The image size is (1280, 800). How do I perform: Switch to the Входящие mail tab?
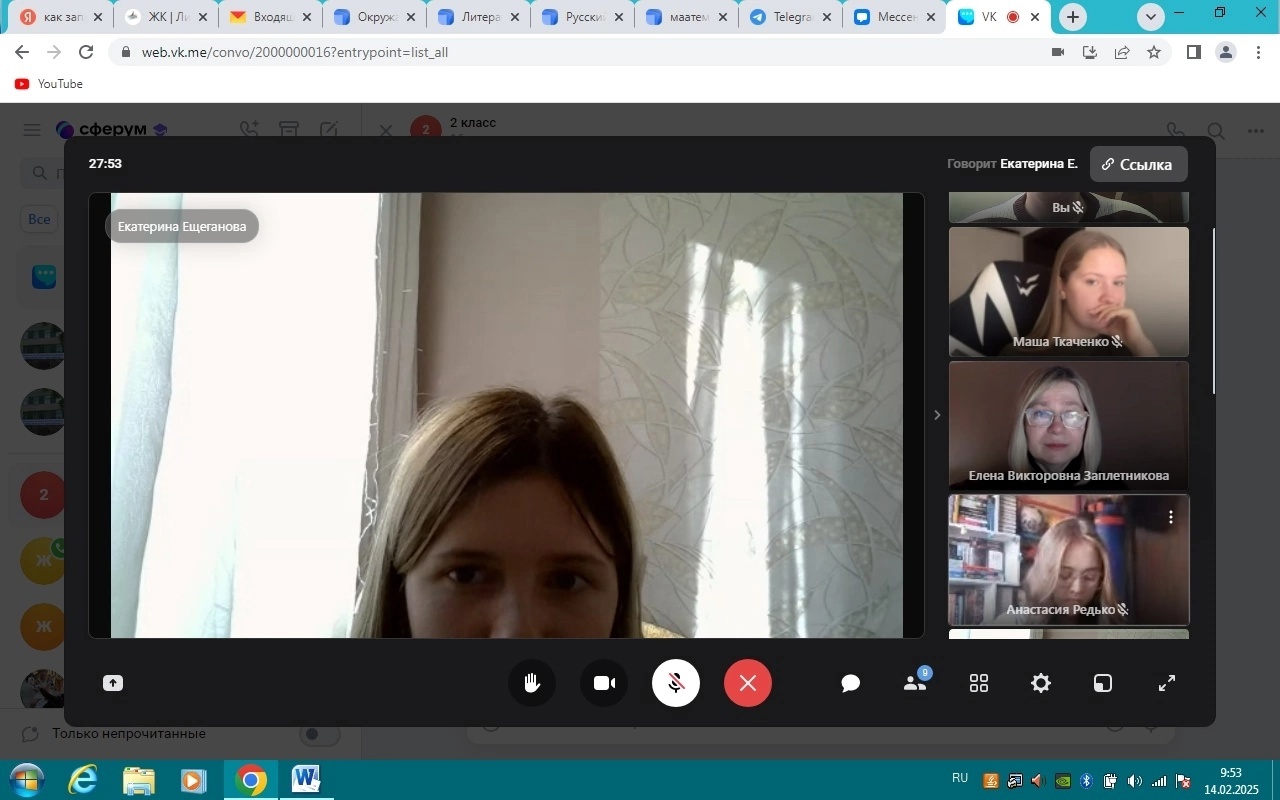[x=270, y=17]
